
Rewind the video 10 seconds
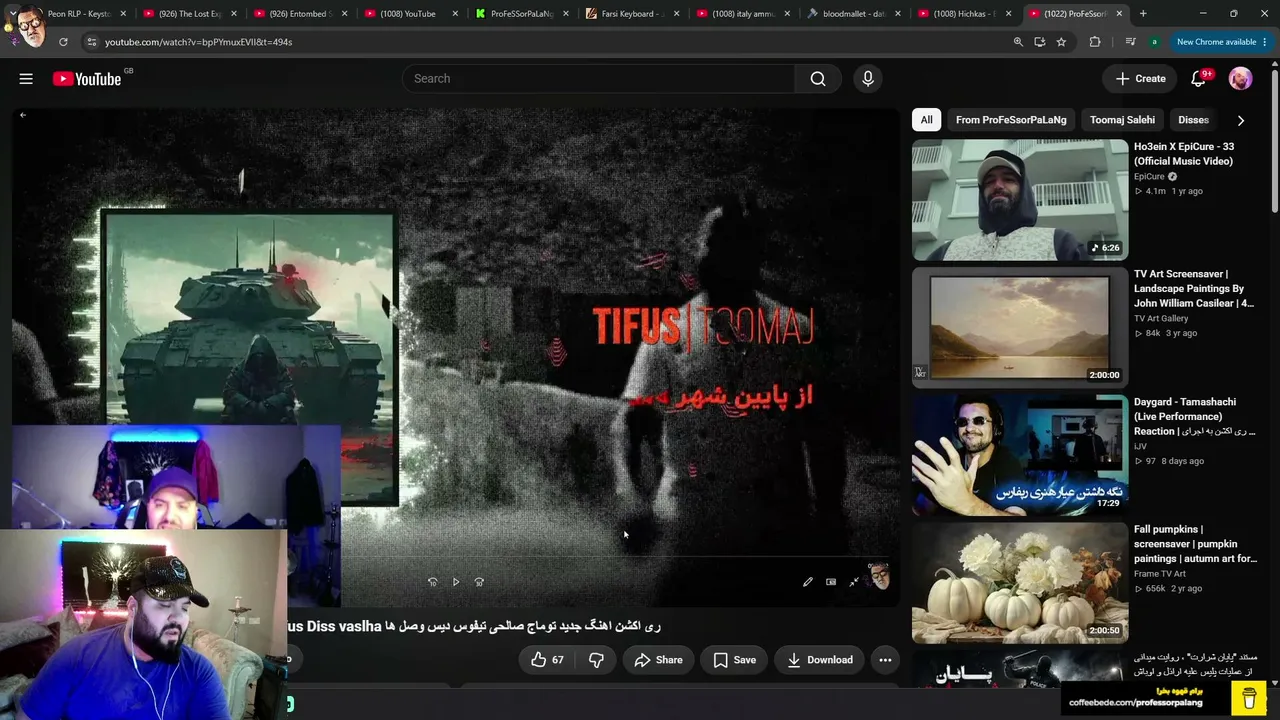(433, 582)
